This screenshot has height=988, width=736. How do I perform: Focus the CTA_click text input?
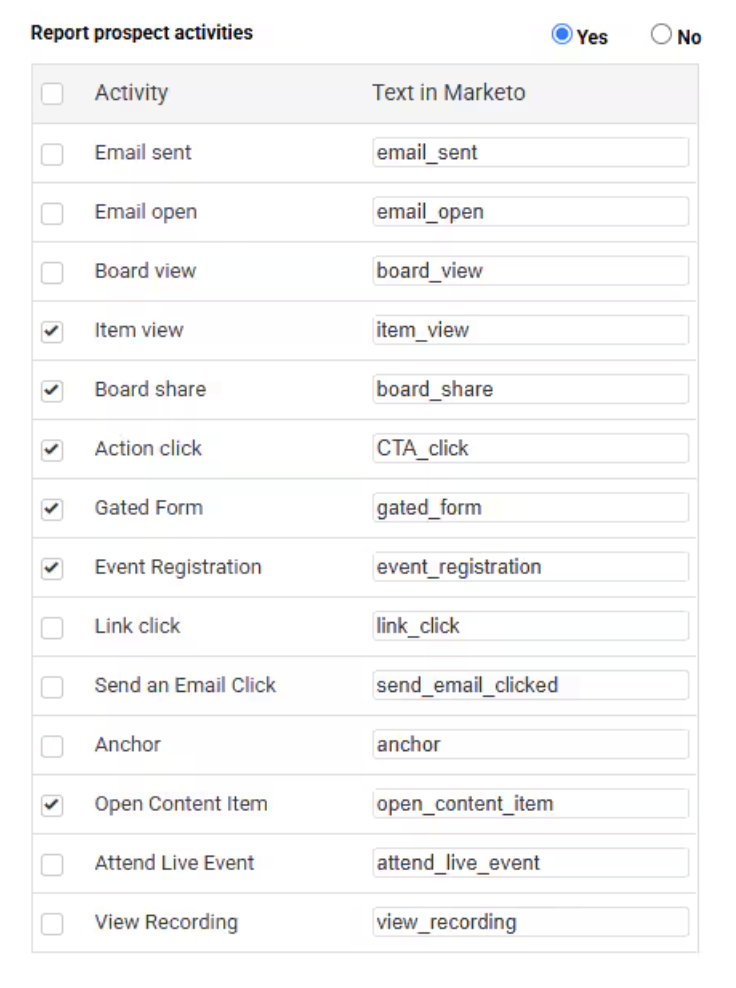(x=530, y=449)
